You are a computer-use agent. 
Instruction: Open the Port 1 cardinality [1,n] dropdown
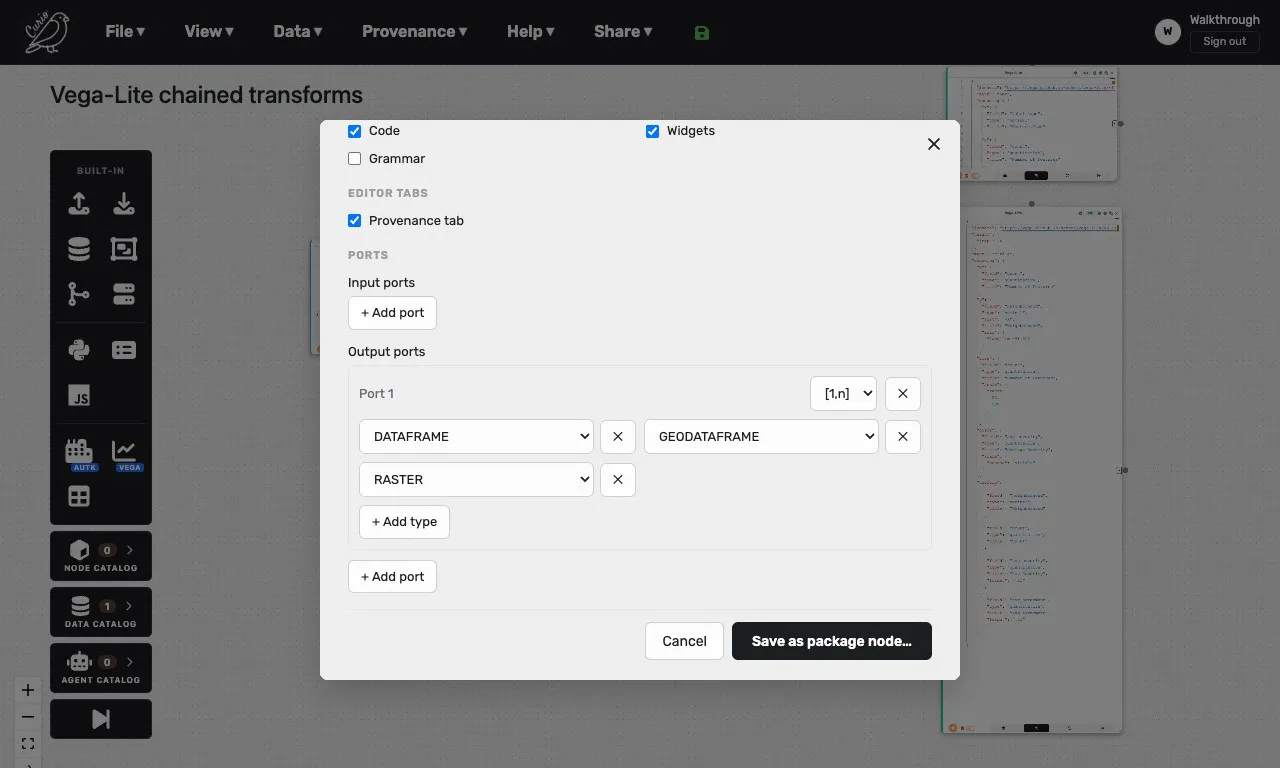pyautogui.click(x=843, y=394)
